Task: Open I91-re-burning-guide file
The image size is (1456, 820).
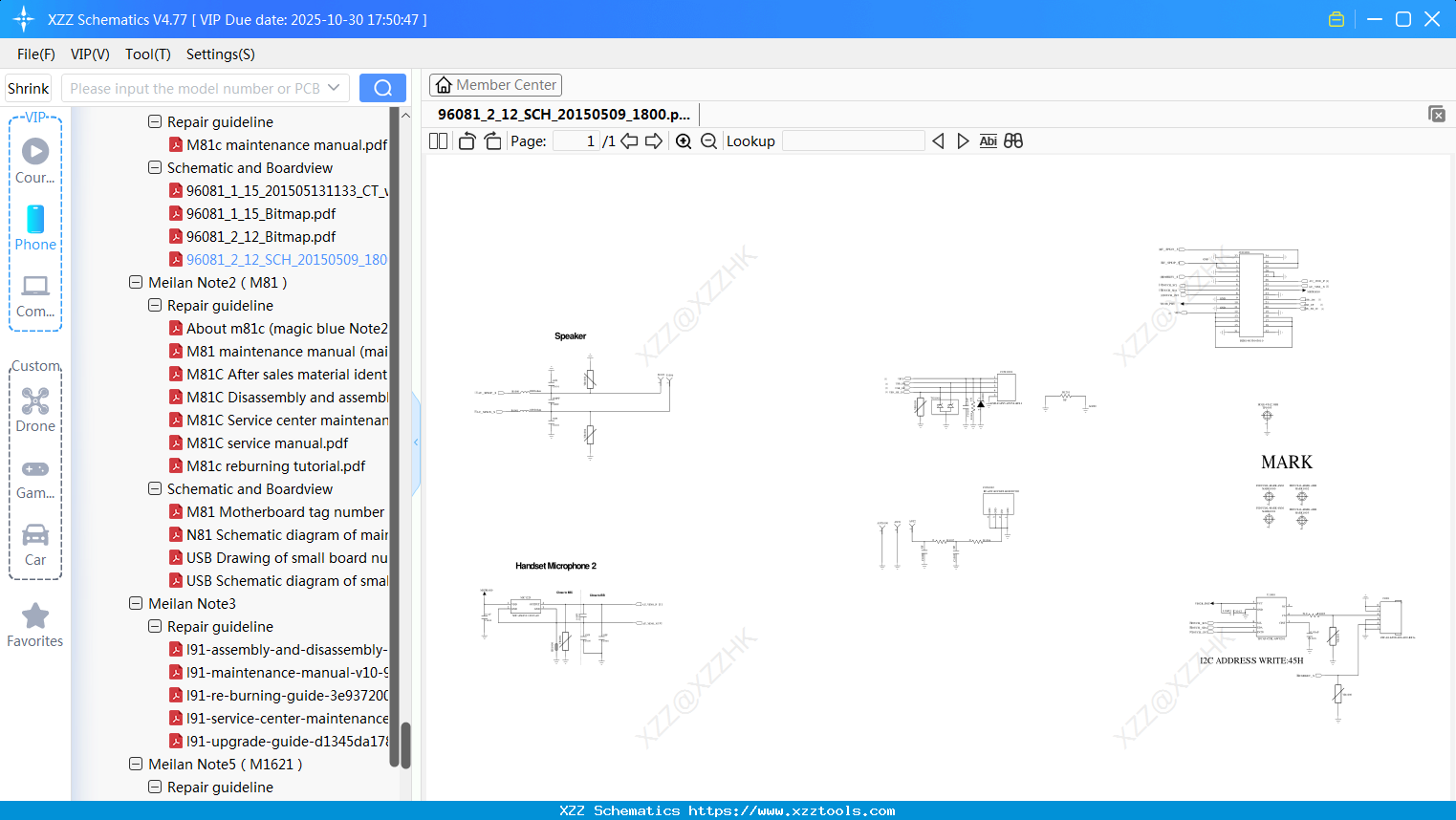Action: pos(287,696)
